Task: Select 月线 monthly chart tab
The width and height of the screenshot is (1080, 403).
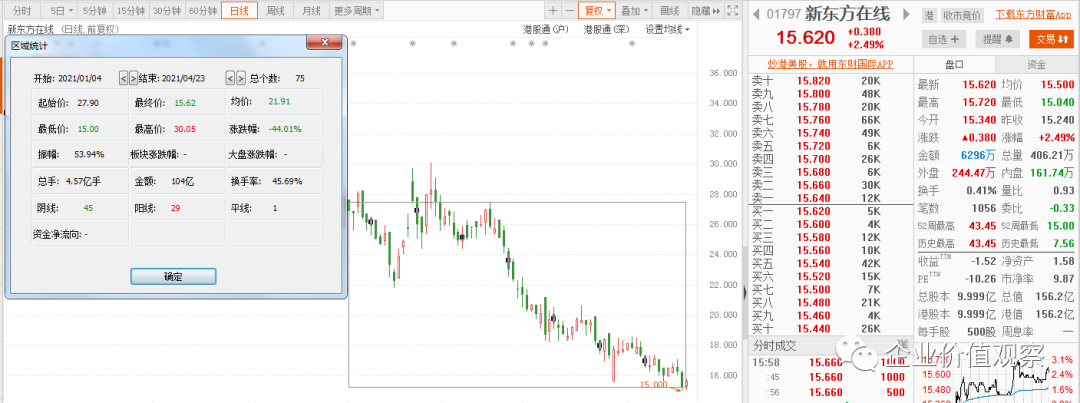Action: (311, 11)
